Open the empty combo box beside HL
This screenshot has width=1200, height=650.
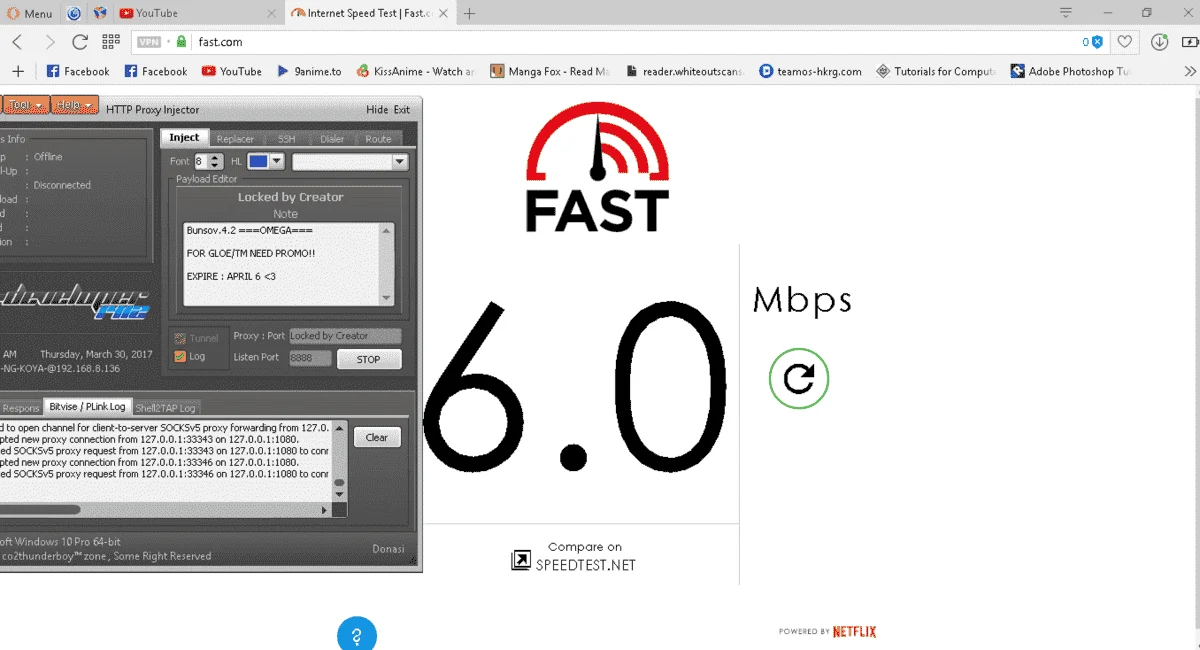point(350,161)
